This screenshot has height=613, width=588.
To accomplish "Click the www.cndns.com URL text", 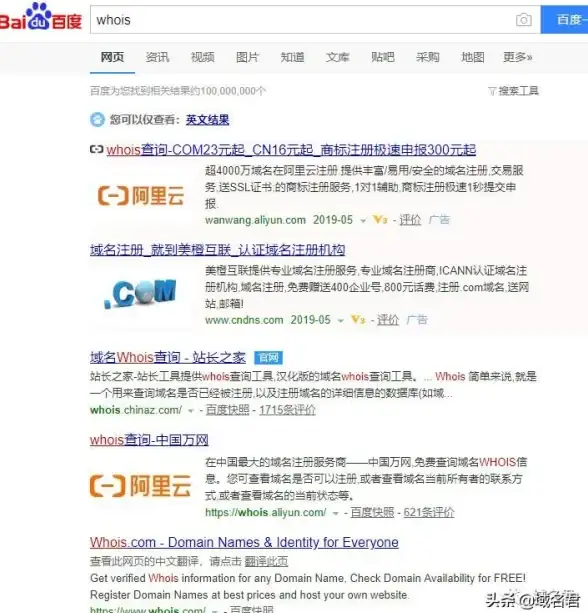I will point(244,320).
